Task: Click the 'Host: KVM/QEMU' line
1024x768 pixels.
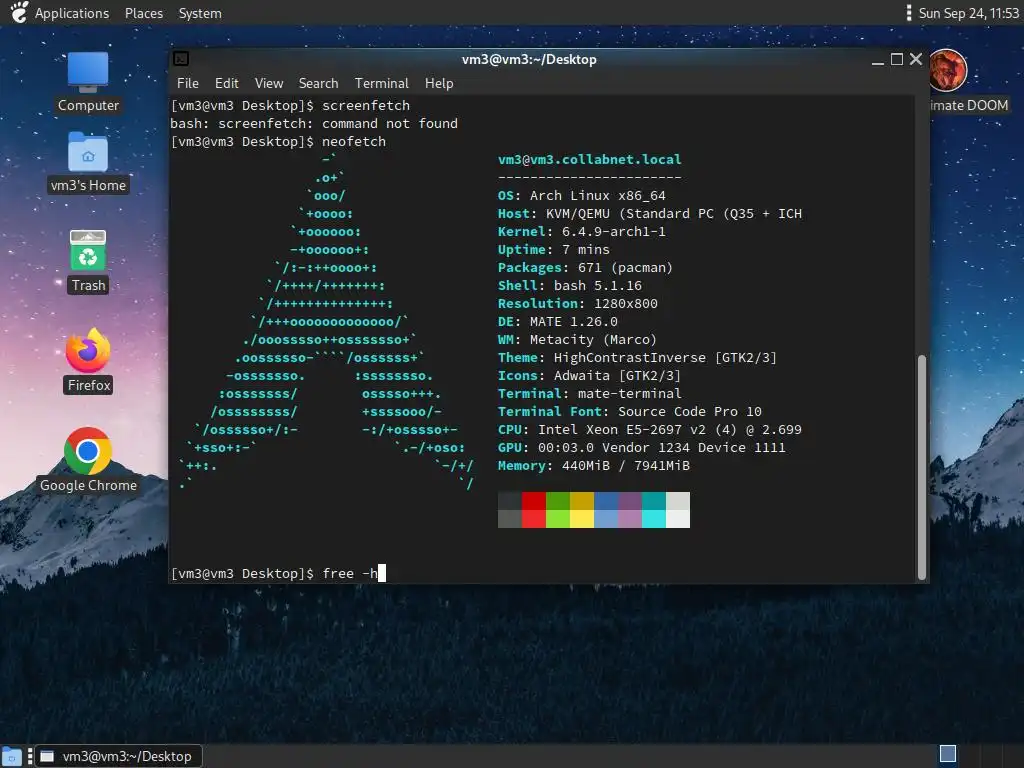Action: point(649,214)
